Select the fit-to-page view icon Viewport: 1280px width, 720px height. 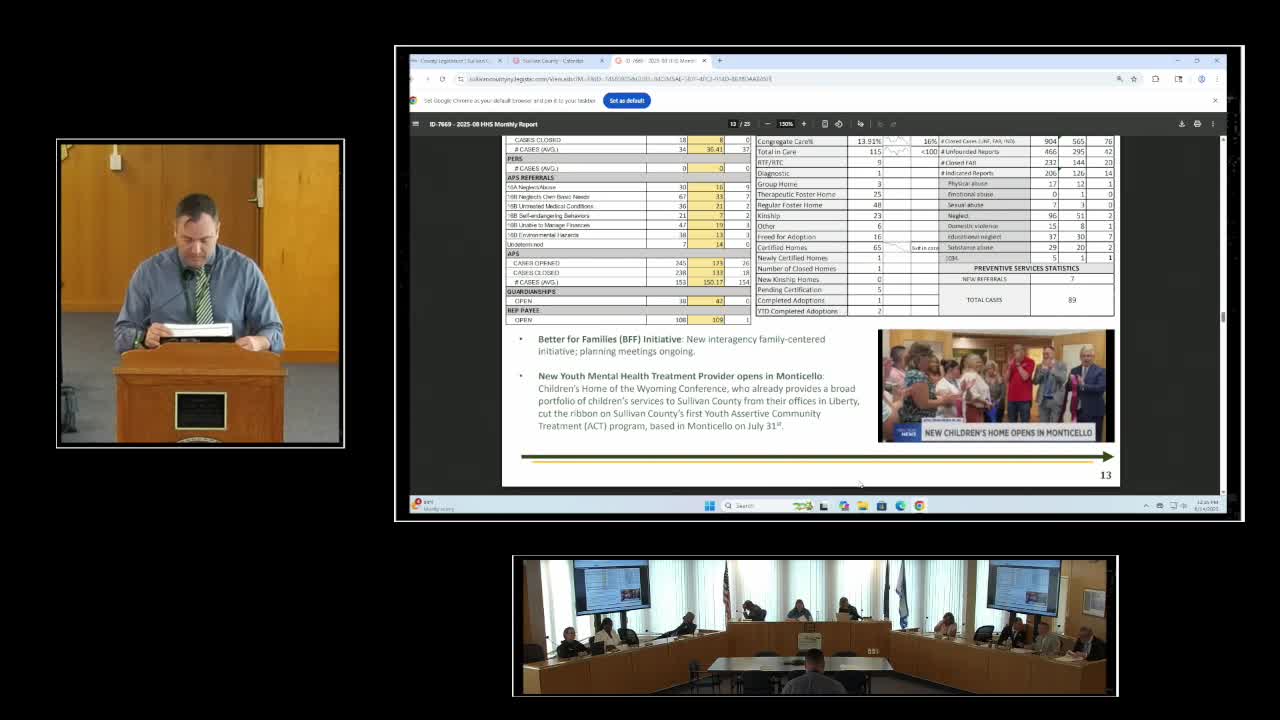pyautogui.click(x=825, y=124)
